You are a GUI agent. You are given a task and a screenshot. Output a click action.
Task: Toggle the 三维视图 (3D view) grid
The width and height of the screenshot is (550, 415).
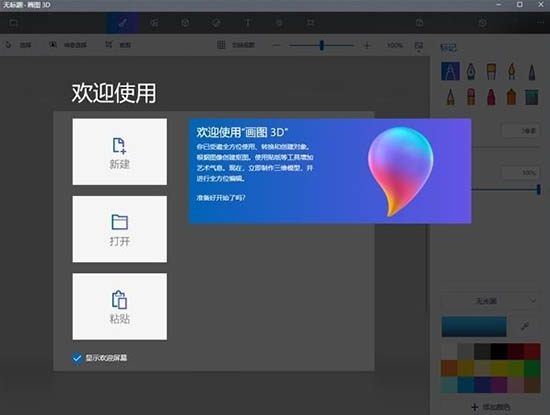(236, 45)
